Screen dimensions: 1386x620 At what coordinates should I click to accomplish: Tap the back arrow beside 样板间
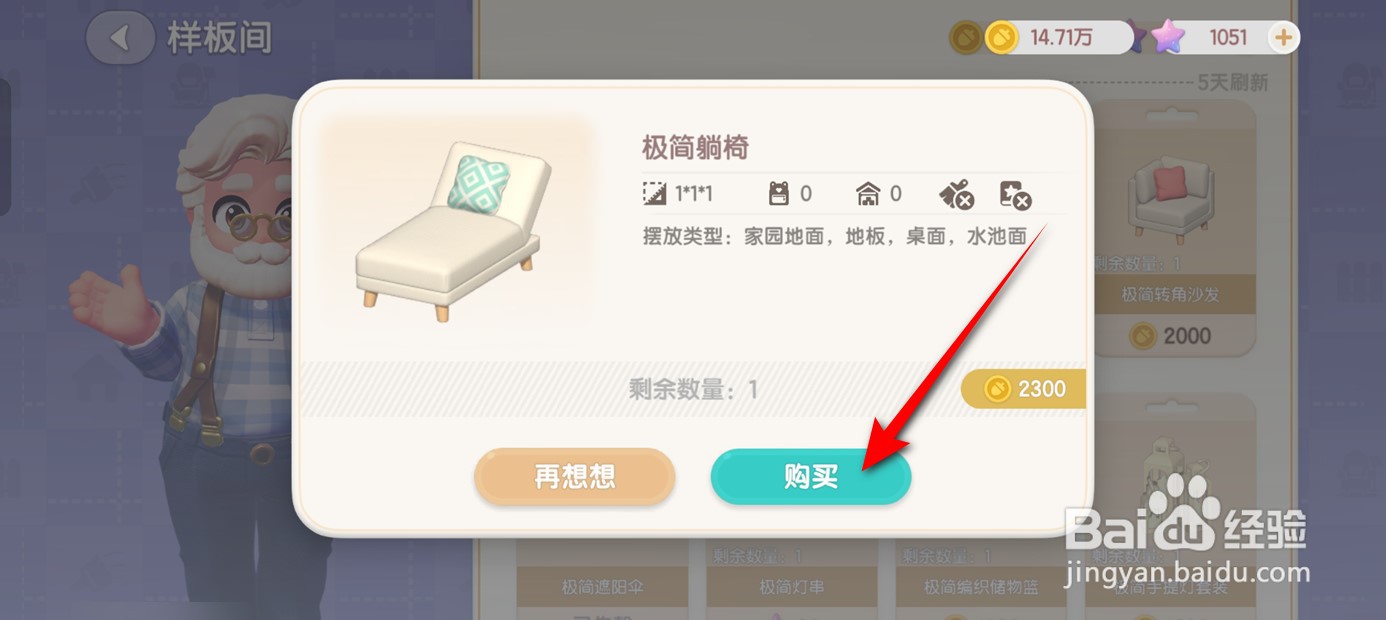[122, 38]
